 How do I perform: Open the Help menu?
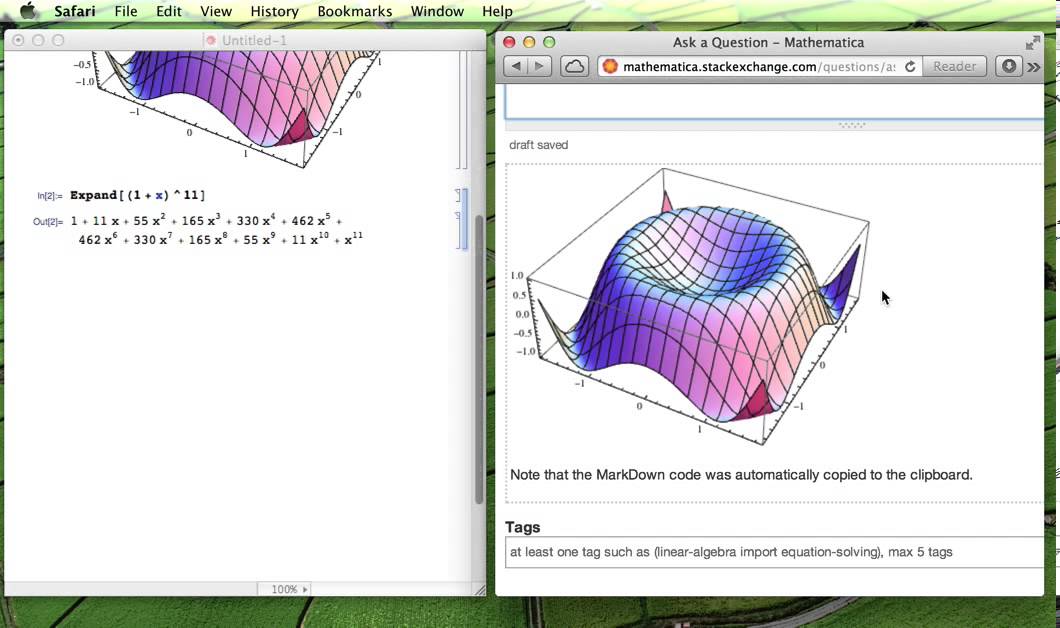497,11
